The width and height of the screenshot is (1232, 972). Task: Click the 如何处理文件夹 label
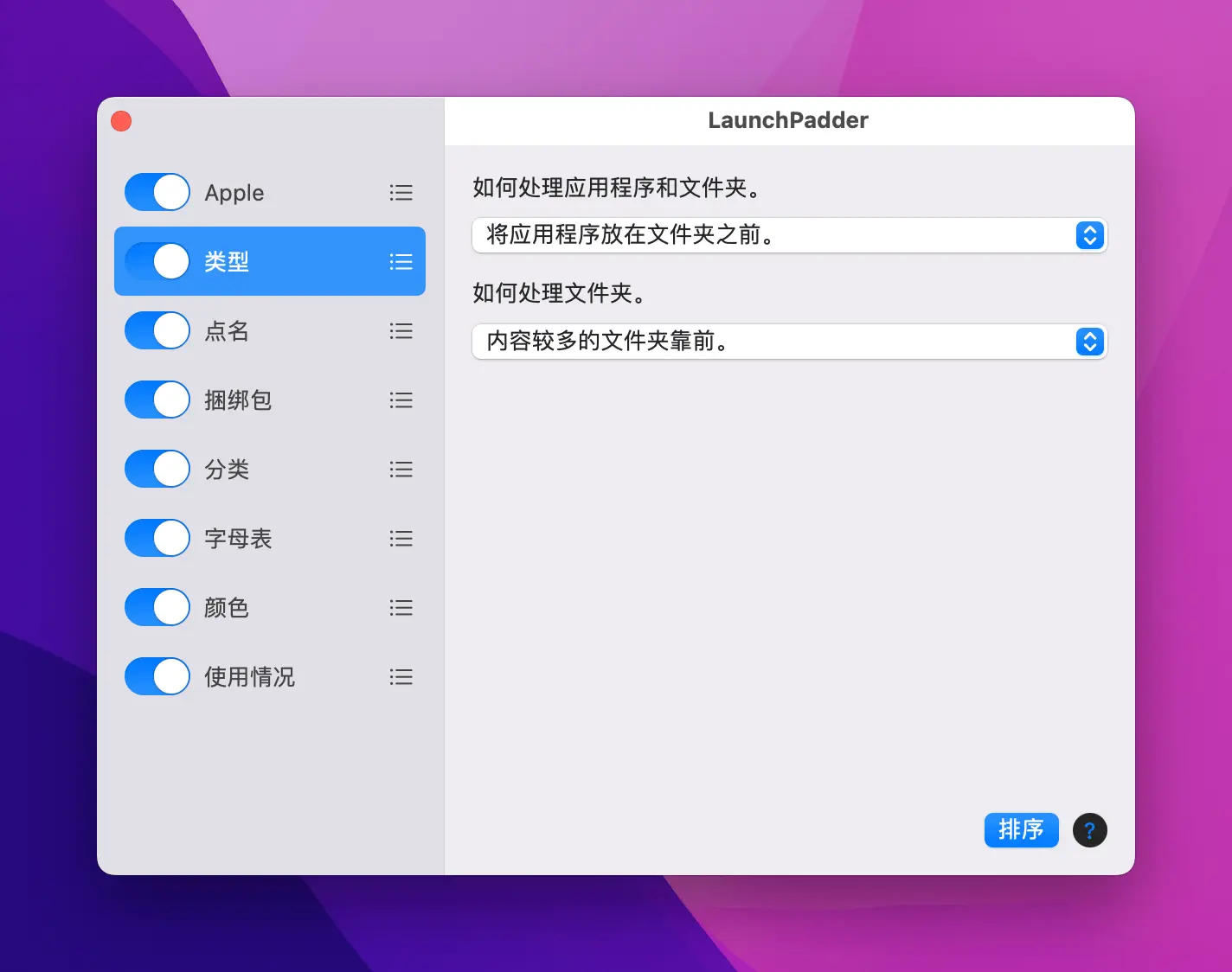(561, 293)
